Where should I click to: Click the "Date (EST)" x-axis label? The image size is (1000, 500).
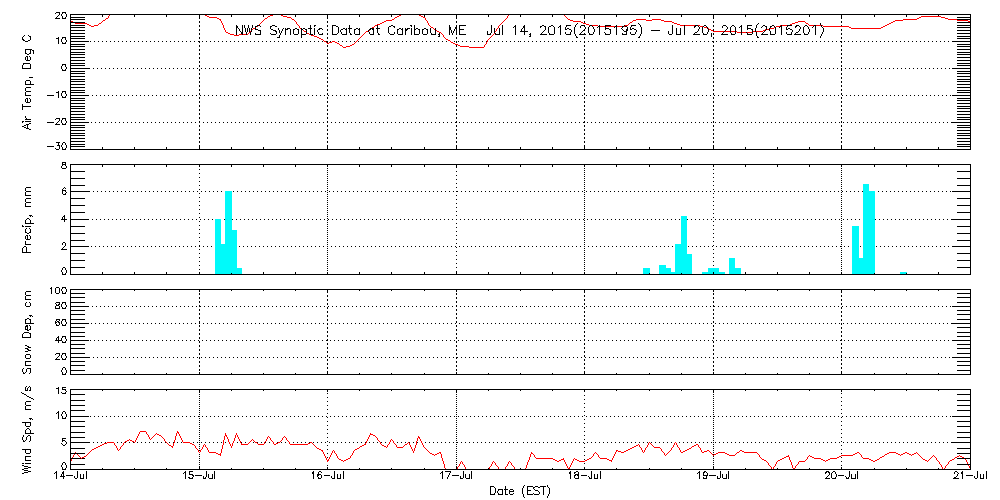[519, 491]
